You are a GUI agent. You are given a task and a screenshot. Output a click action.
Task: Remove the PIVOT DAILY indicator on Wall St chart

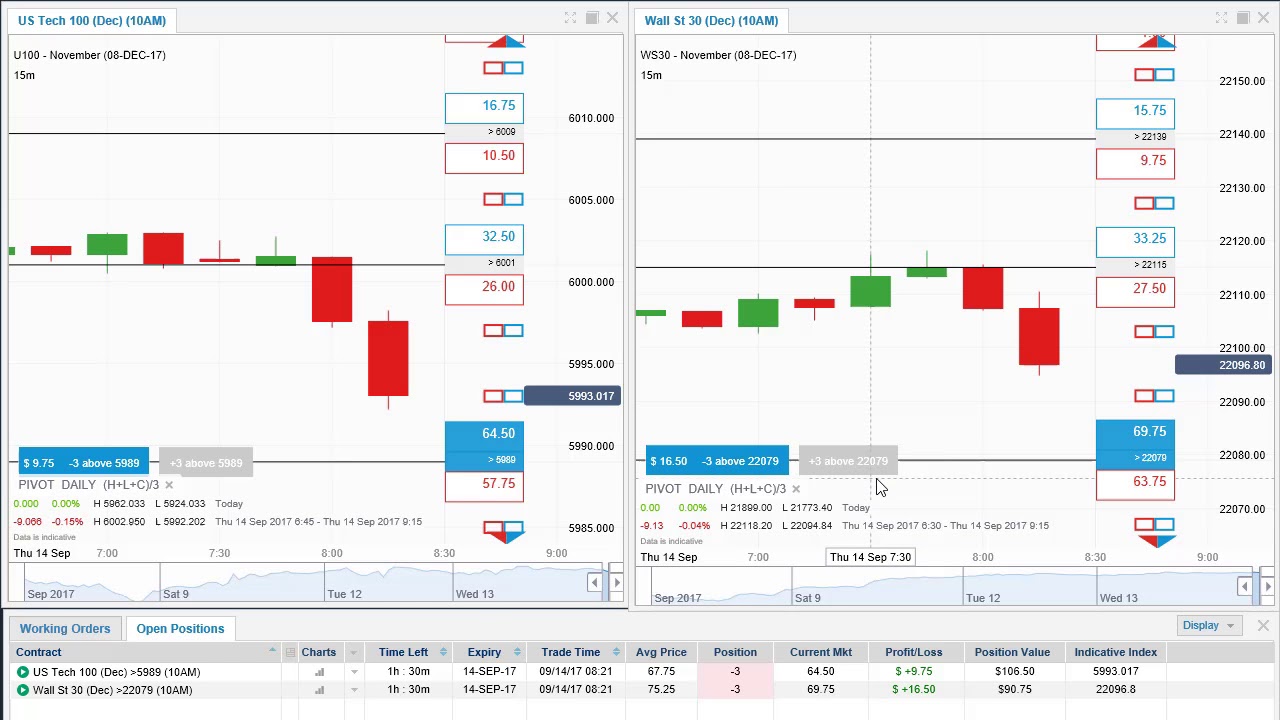[x=796, y=489]
